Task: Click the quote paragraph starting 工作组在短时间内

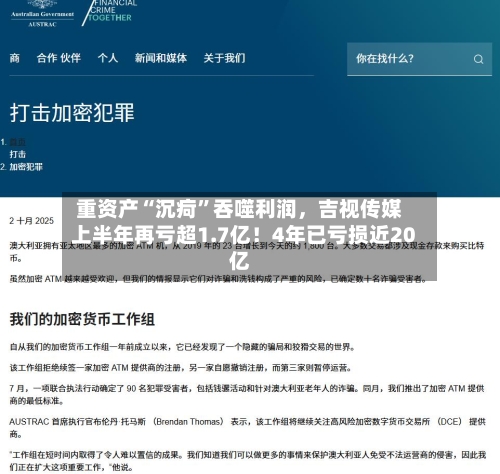Action: [248, 461]
